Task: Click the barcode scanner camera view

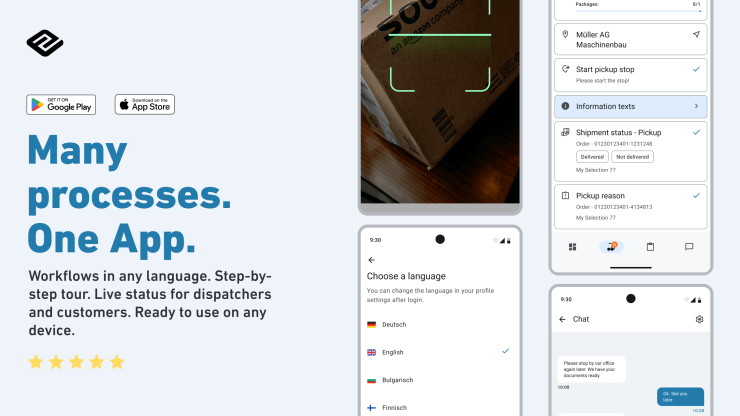Action: 440,102
